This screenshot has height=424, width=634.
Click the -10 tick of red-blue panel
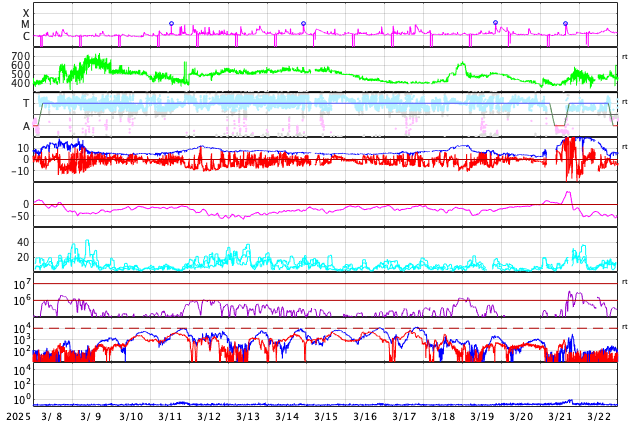[20, 171]
